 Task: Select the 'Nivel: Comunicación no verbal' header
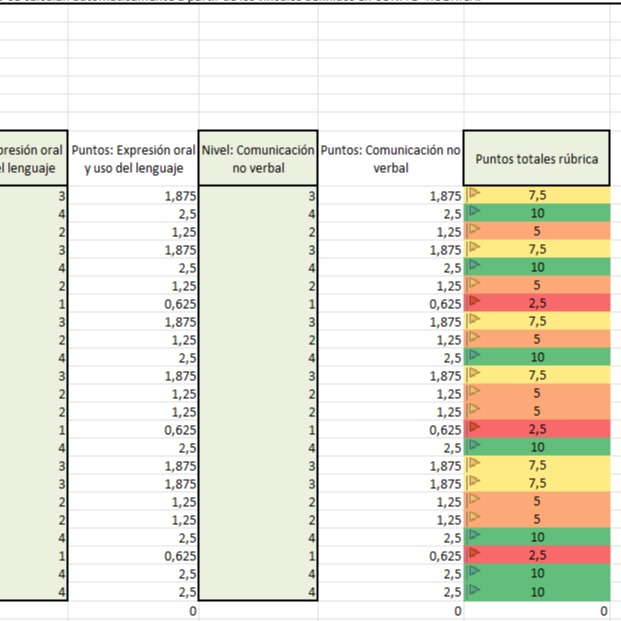[259, 159]
